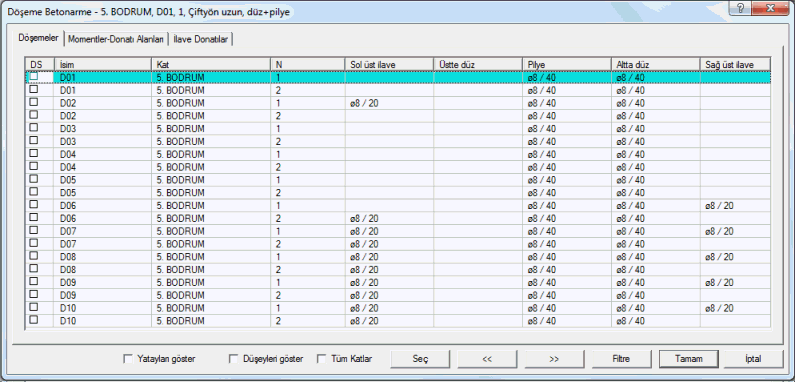Click the Pilye column header
This screenshot has height=382, width=795.
pos(566,64)
